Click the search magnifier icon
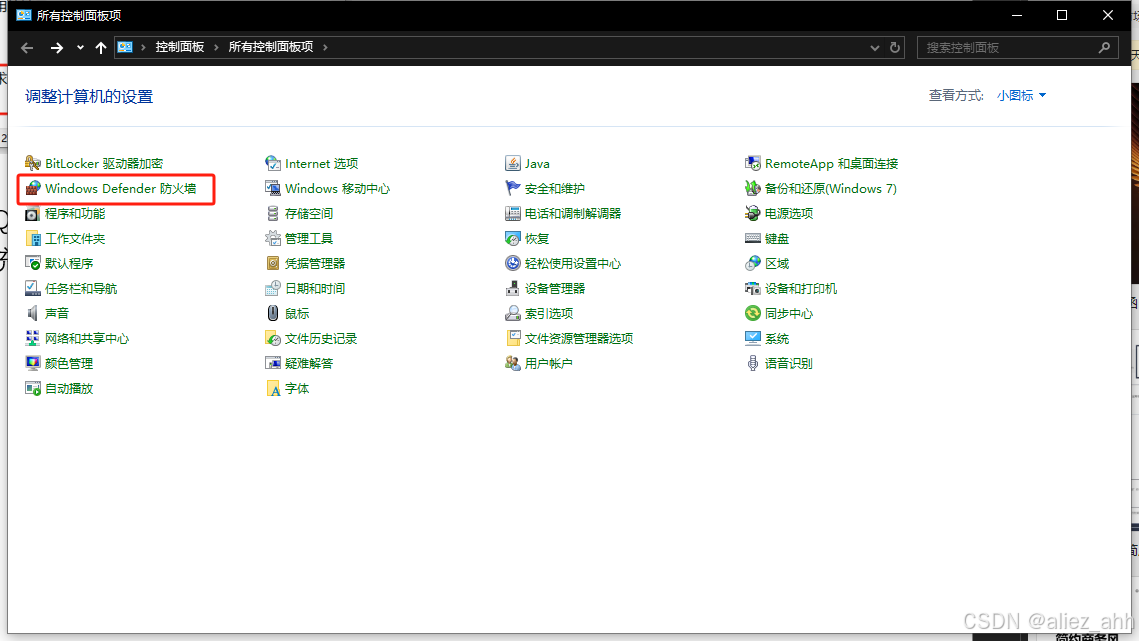This screenshot has width=1139, height=641. pyautogui.click(x=1104, y=48)
